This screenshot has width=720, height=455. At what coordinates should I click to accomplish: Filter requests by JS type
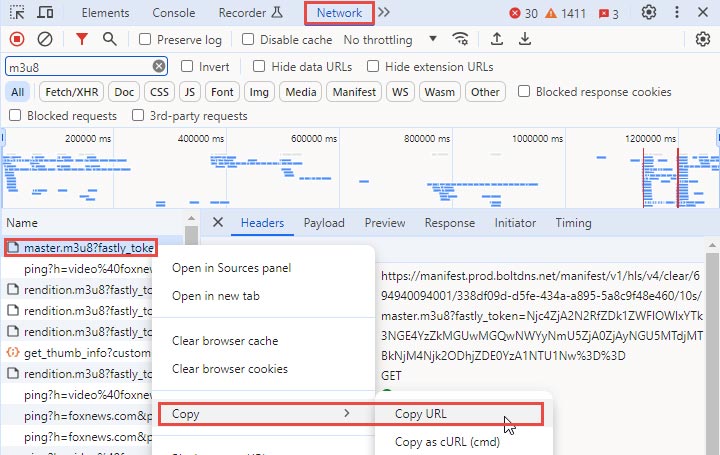click(x=190, y=92)
